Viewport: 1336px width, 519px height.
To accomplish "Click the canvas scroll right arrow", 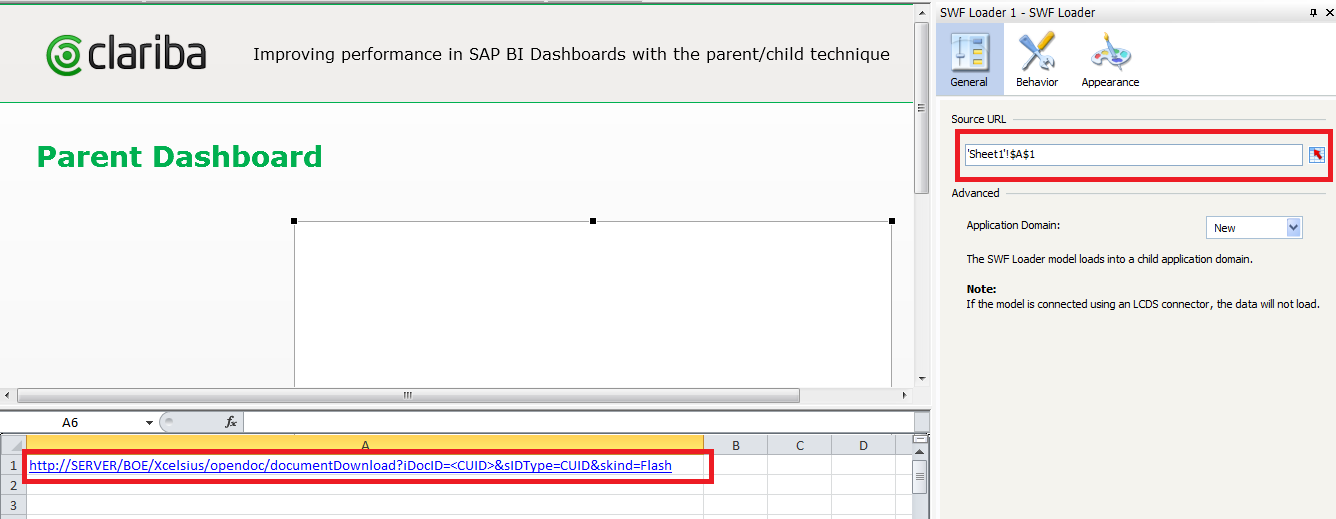I will [907, 395].
